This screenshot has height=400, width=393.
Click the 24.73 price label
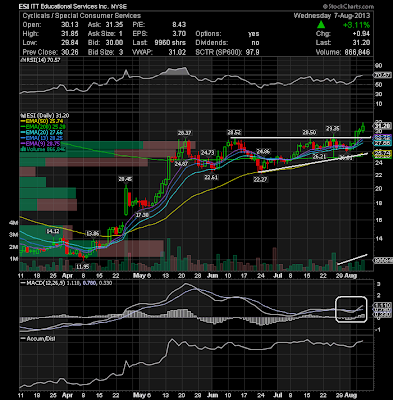click(x=208, y=153)
